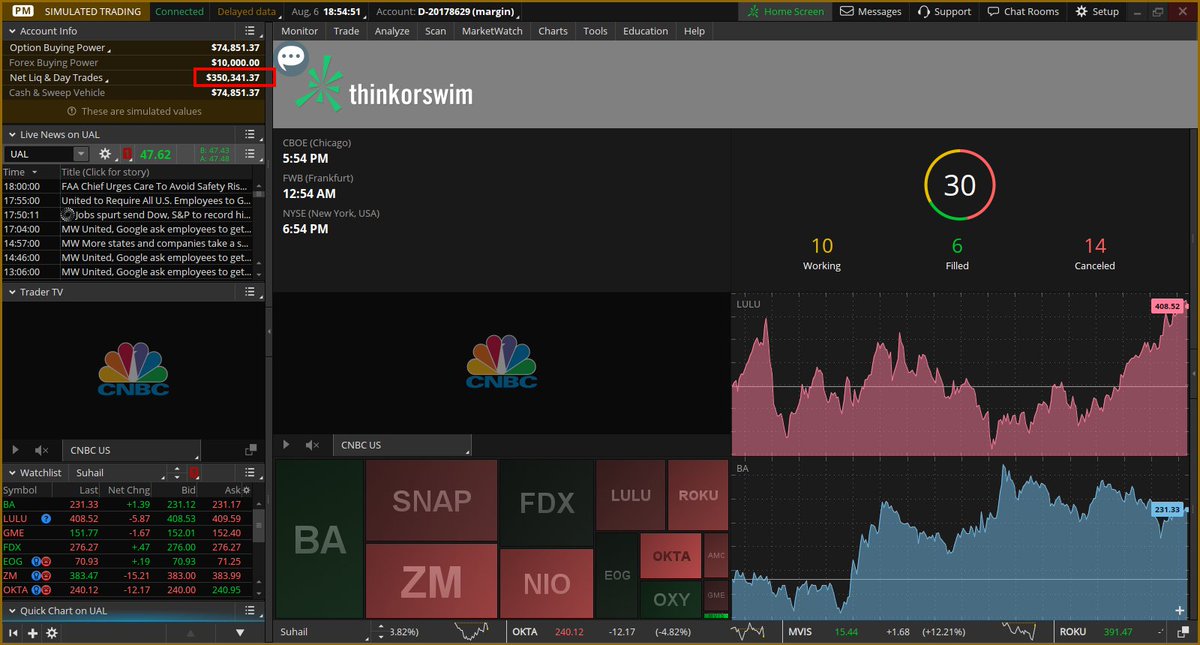The height and width of the screenshot is (645, 1200).
Task: Open the Setup menu
Action: tap(1097, 12)
